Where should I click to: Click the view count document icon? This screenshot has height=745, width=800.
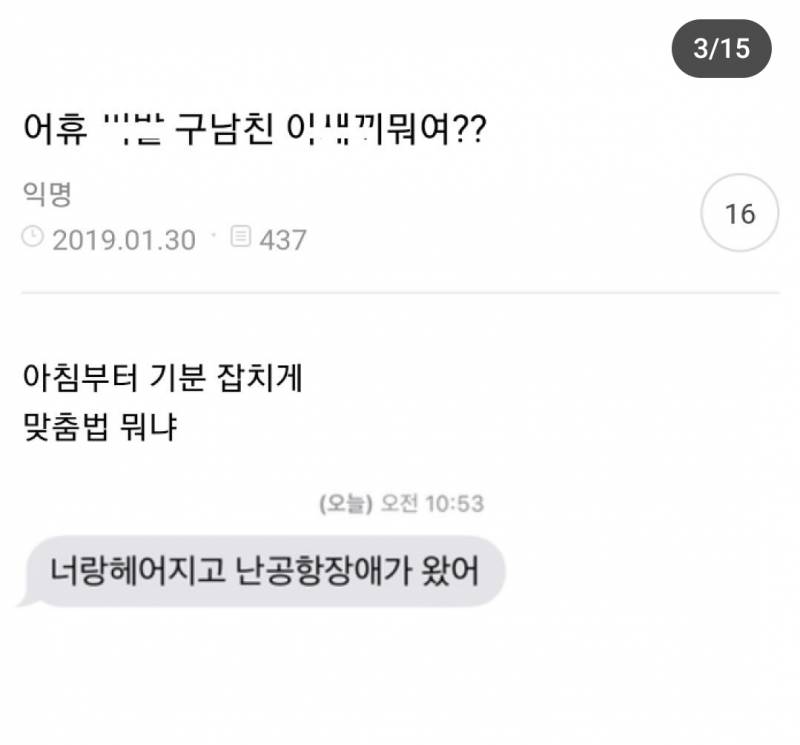[x=241, y=237]
